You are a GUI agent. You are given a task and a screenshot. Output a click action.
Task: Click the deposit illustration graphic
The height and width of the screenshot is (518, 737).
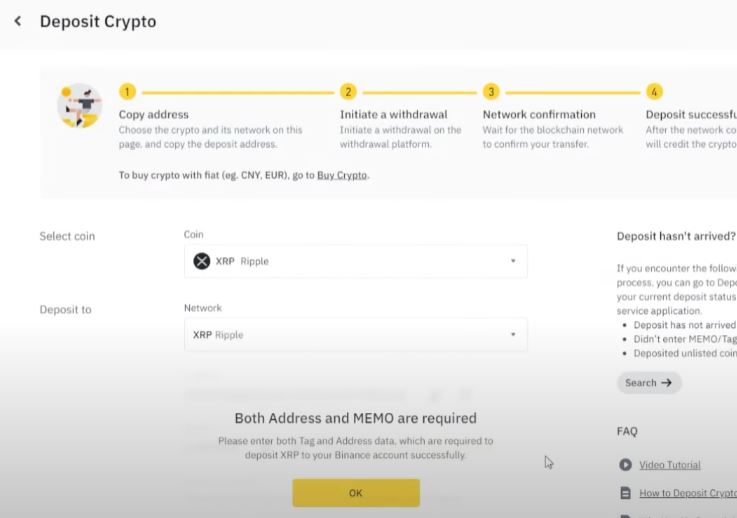click(80, 106)
